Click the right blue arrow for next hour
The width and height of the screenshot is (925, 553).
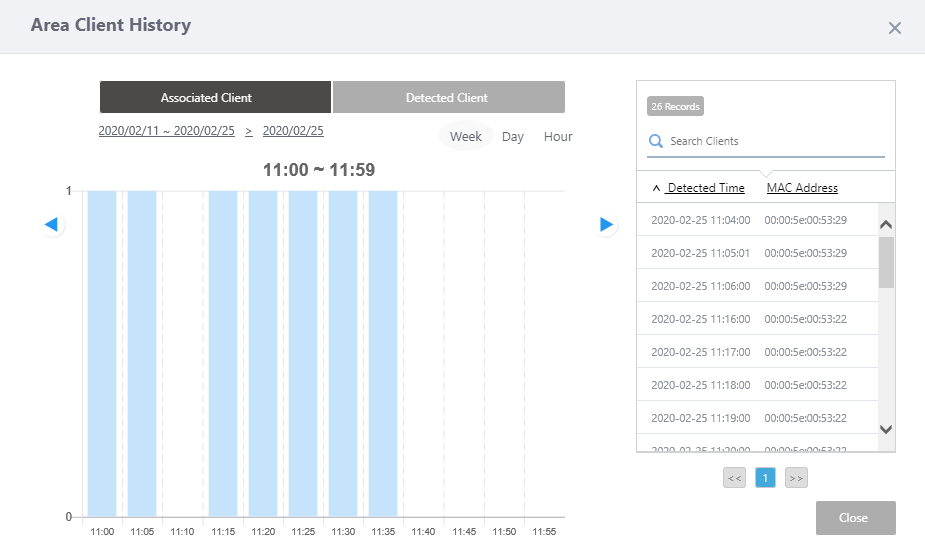point(606,225)
